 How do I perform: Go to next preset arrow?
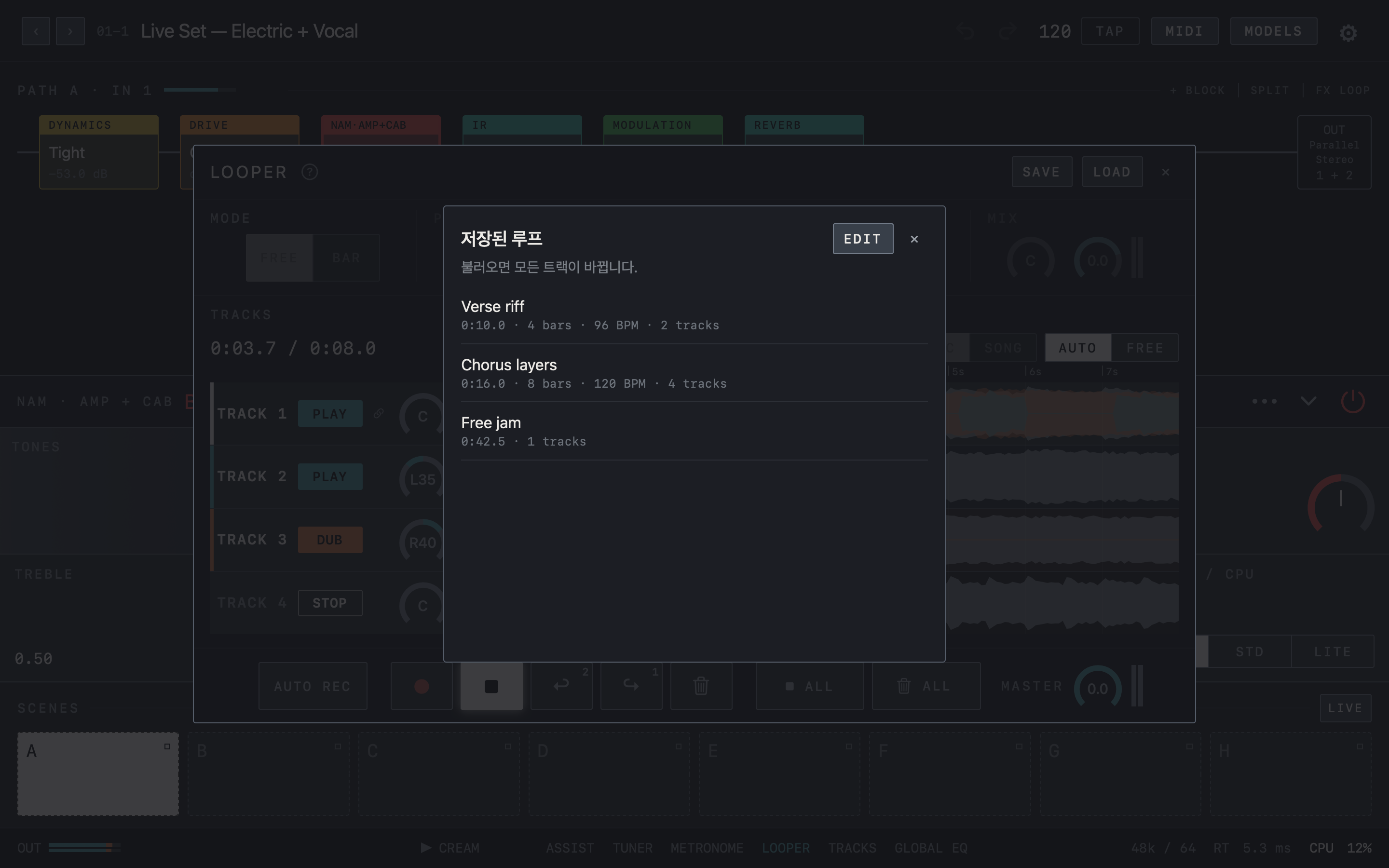70,31
